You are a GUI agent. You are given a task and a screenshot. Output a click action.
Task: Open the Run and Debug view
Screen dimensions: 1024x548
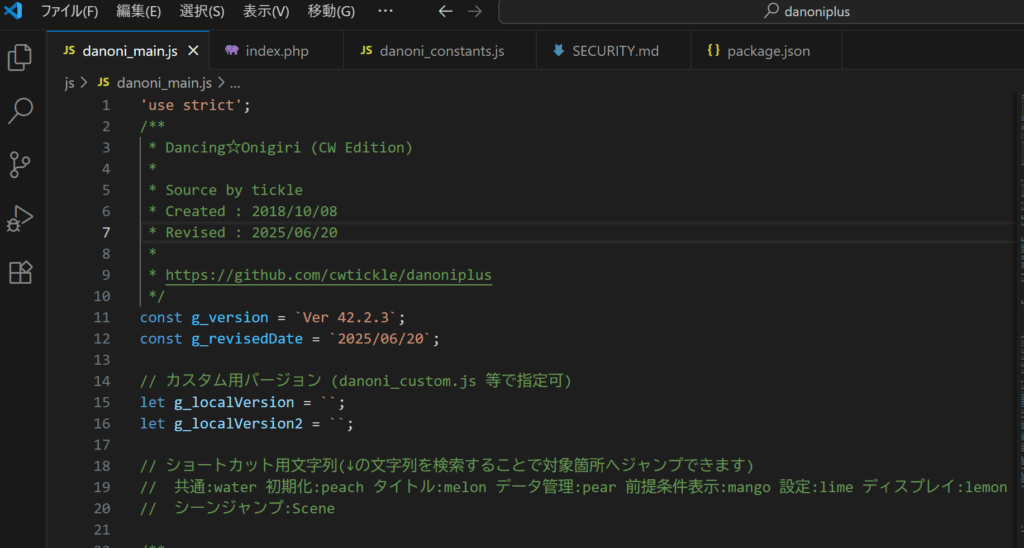click(x=20, y=219)
